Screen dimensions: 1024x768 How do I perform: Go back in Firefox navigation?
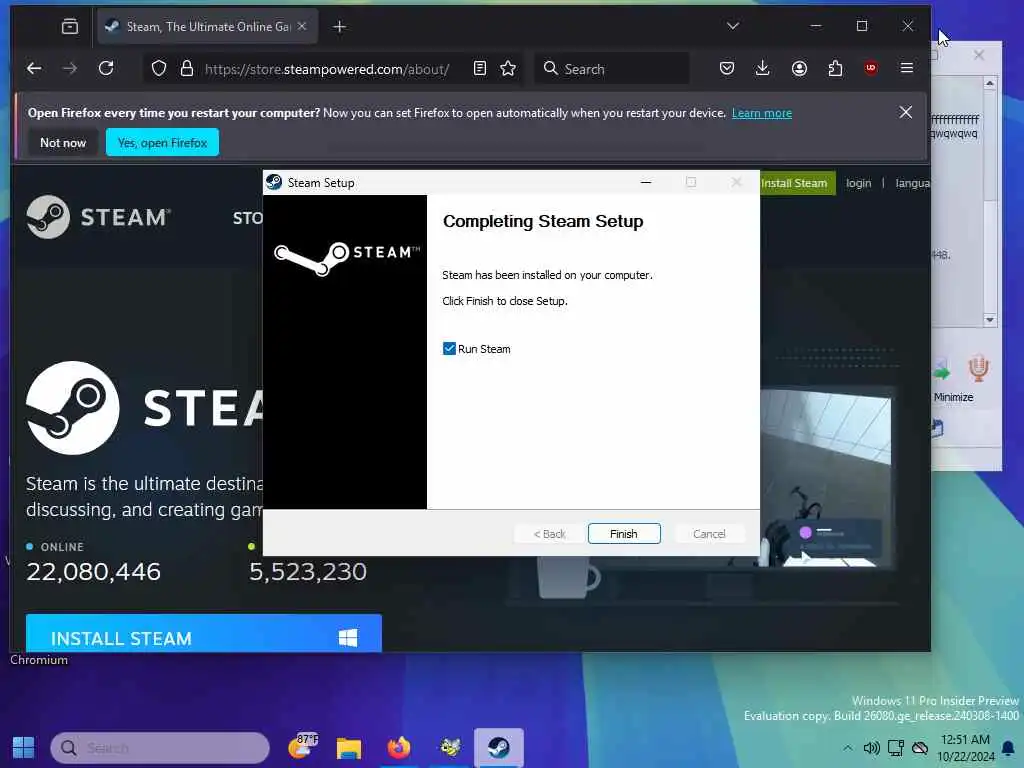pyautogui.click(x=34, y=69)
